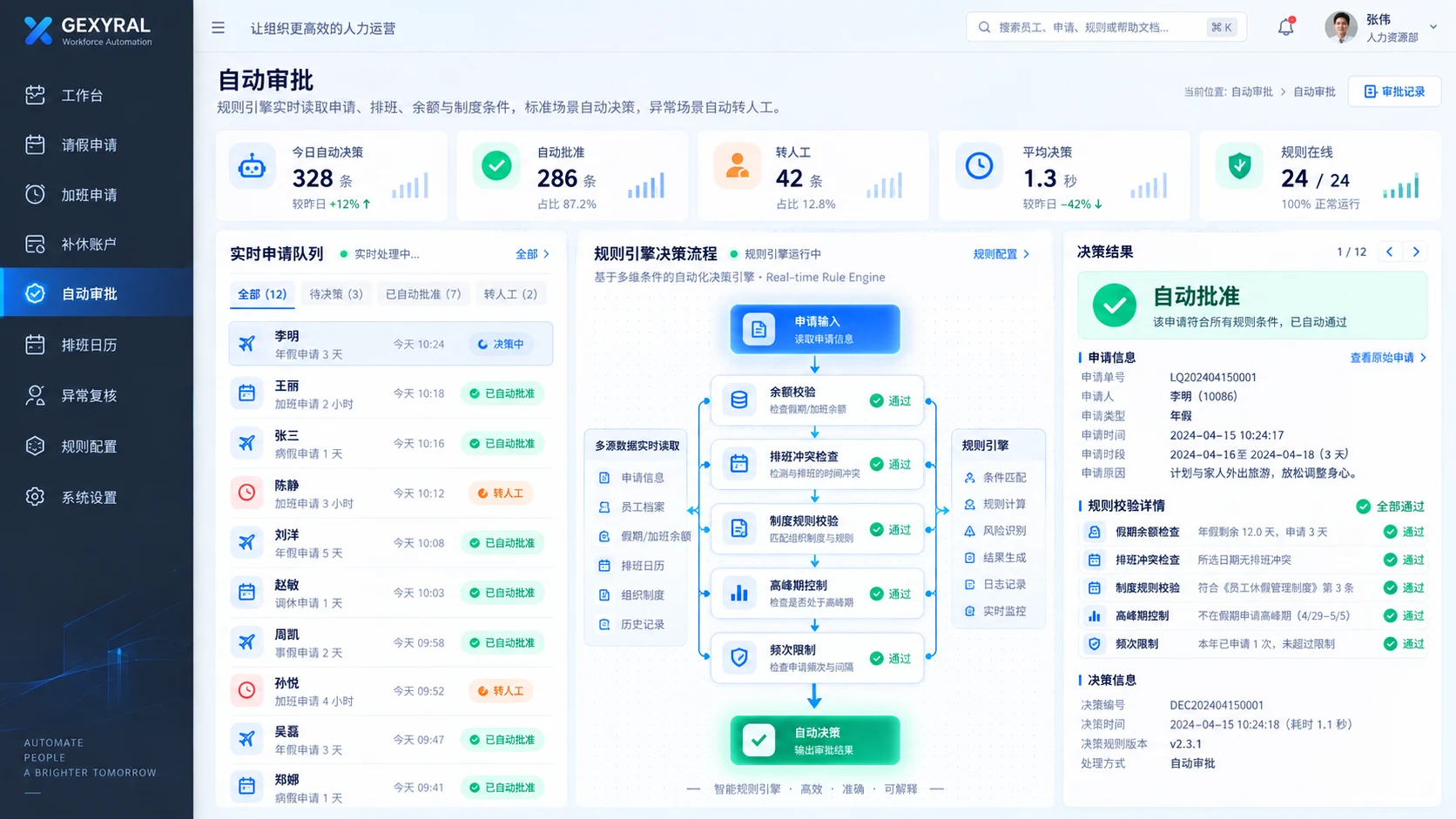Select the 待决策 (3) tab
This screenshot has width=1456, height=819.
tap(336, 294)
